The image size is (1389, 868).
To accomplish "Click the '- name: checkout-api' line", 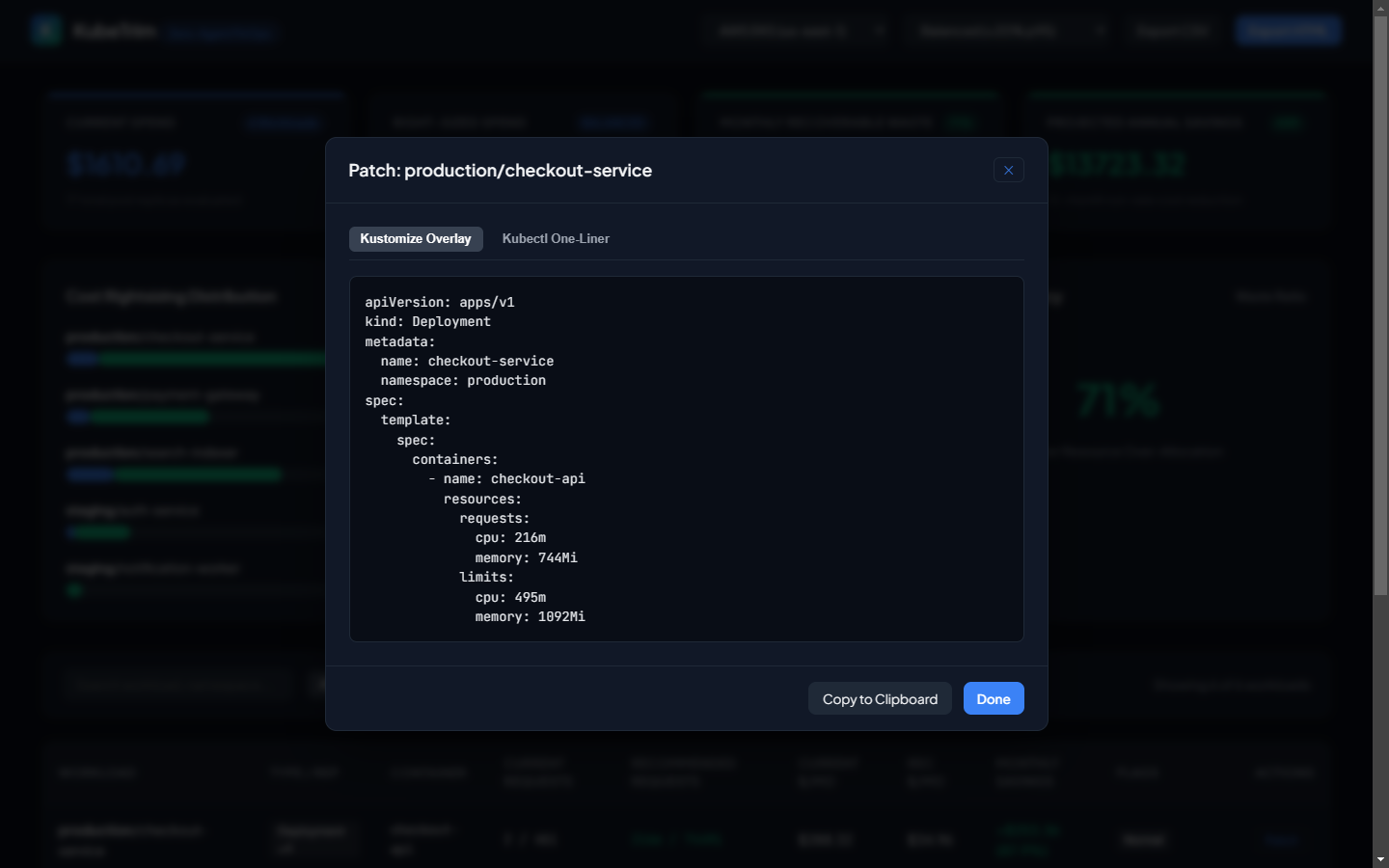I will [x=506, y=478].
